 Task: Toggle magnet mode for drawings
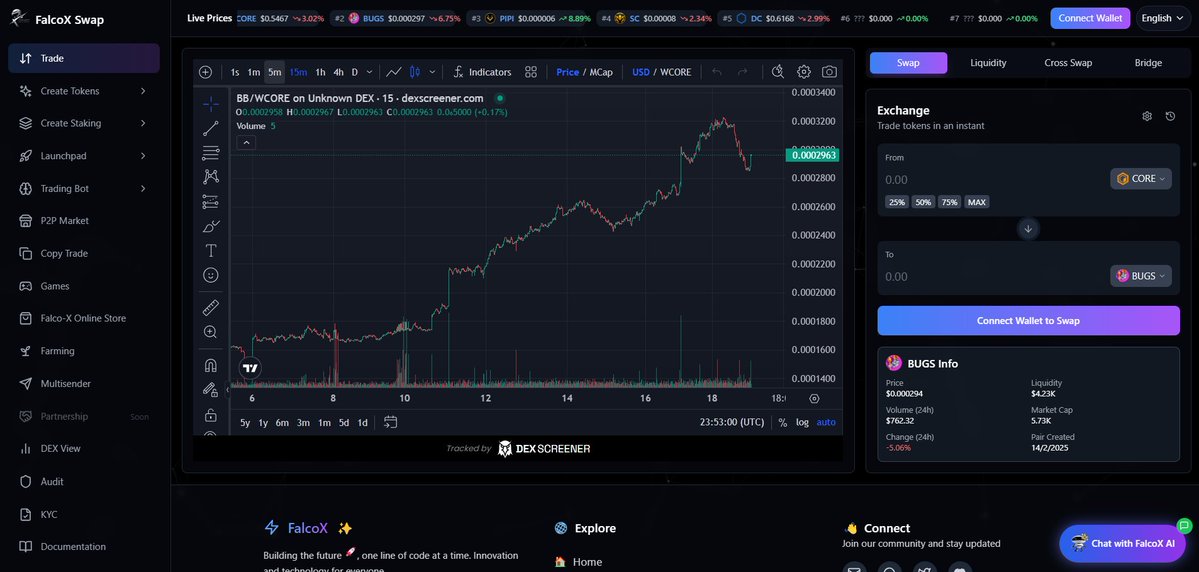pyautogui.click(x=210, y=366)
